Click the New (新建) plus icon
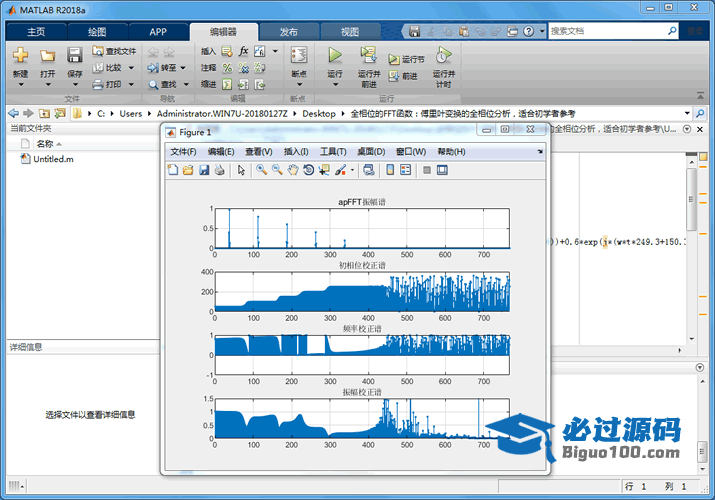The width and height of the screenshot is (715, 500). 21,56
